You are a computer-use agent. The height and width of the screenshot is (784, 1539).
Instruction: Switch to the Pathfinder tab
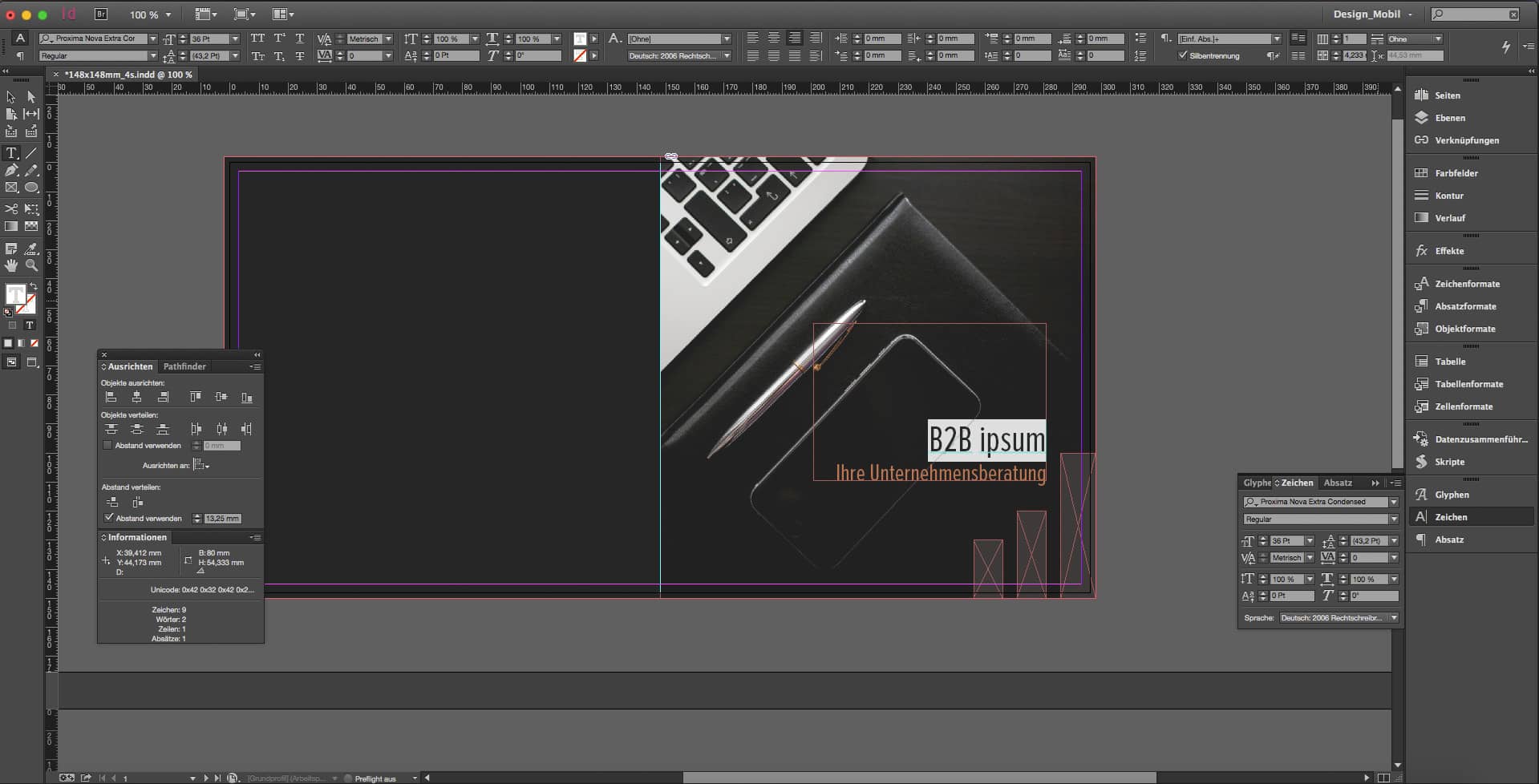(x=184, y=366)
